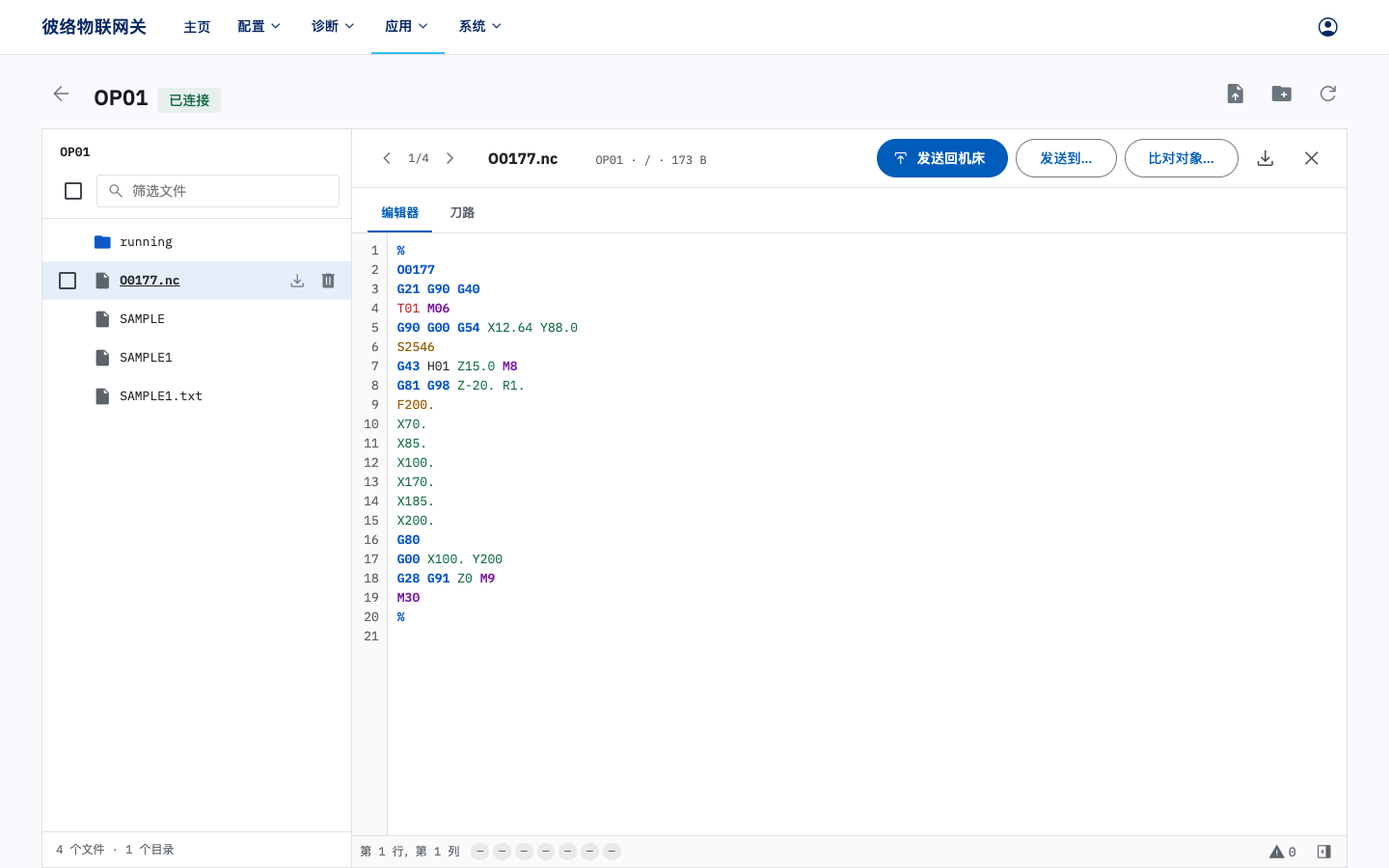Click the 发送回机床 button

coord(942,158)
